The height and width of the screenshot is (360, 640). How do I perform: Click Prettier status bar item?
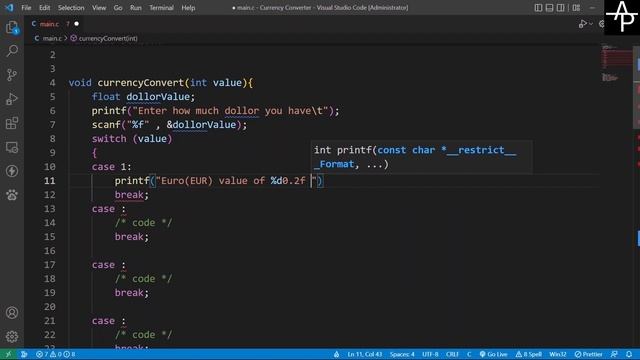[x=588, y=354]
